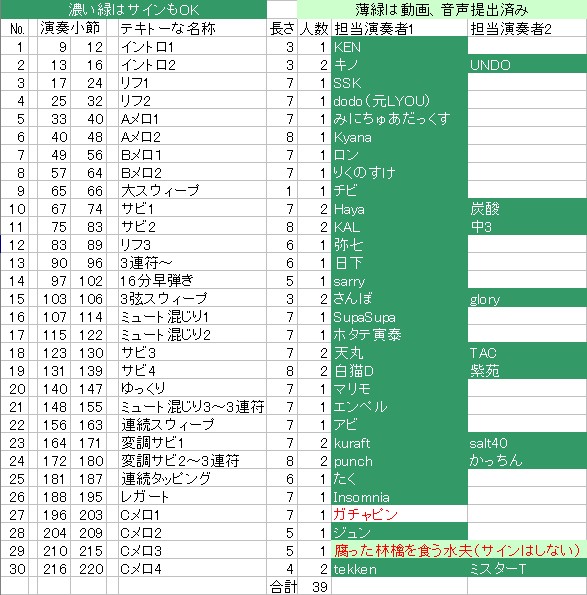
Task: Click the glory cell
Action: click(x=527, y=298)
